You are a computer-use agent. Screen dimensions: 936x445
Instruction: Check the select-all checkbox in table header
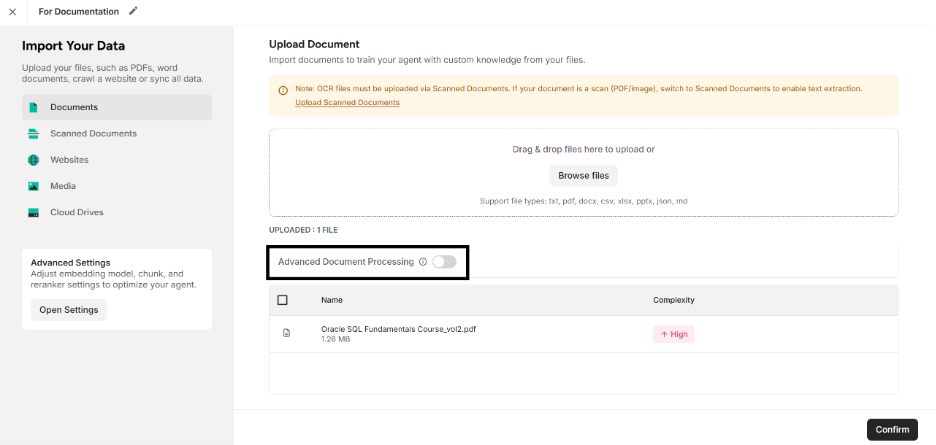(282, 300)
